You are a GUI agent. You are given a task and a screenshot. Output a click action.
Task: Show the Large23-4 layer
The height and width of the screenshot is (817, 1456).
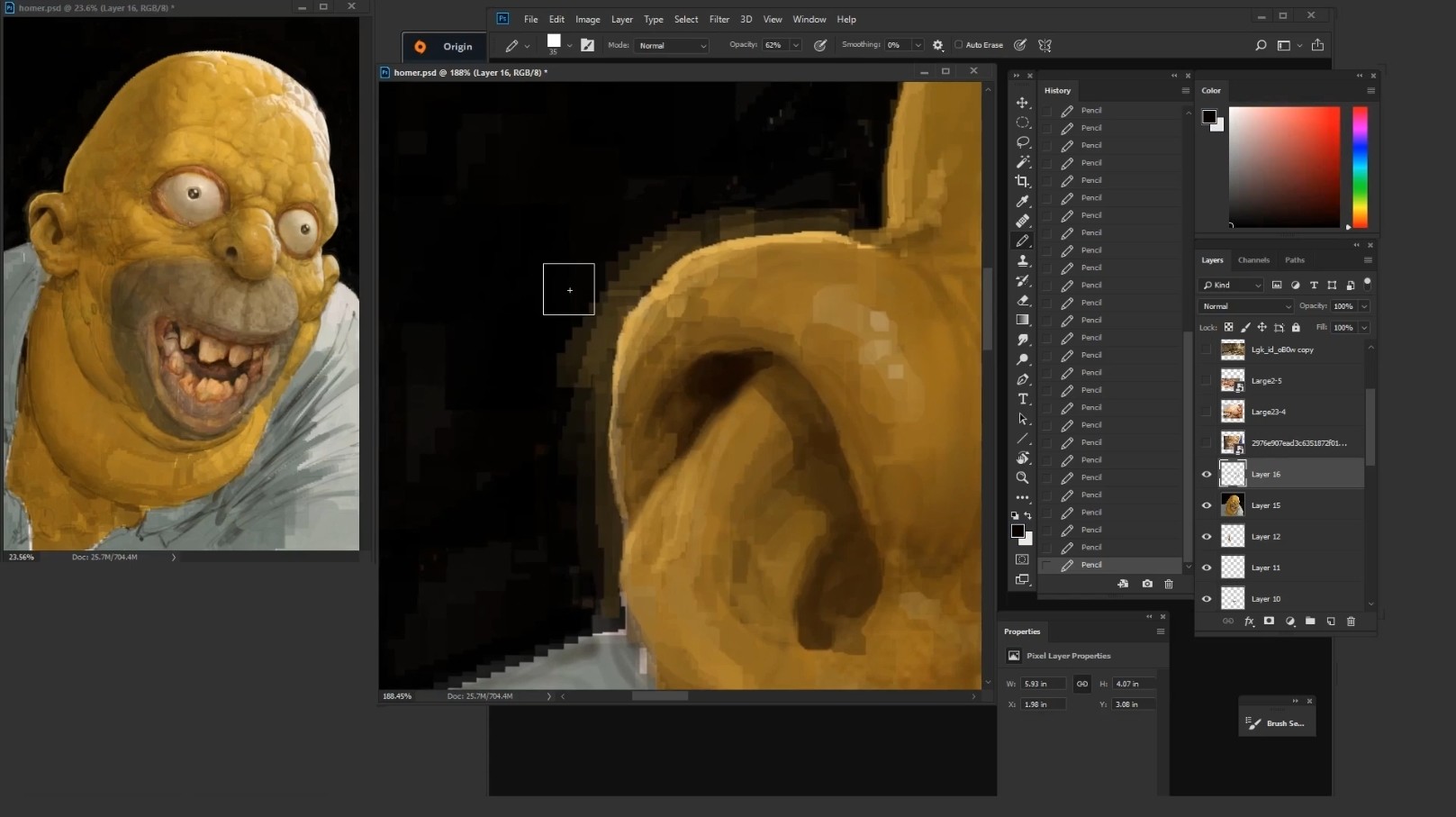click(x=1207, y=412)
